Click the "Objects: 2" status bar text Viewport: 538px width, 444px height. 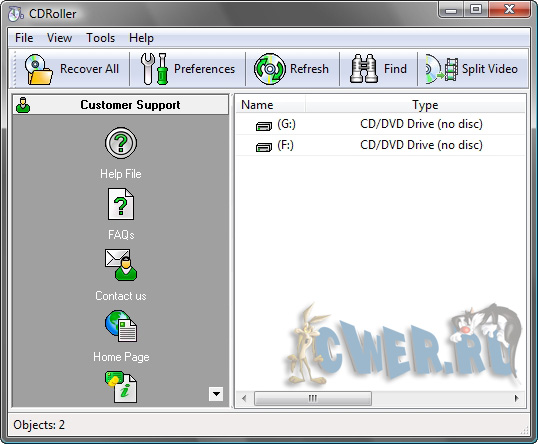click(39, 425)
